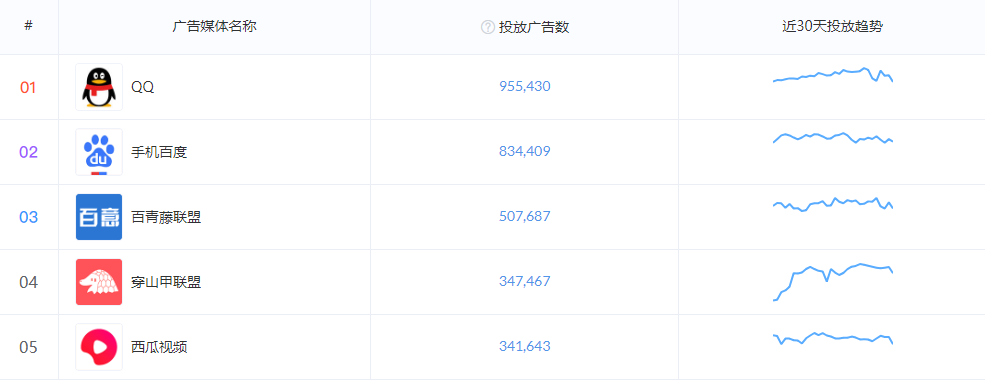985x380 pixels.
Task: Select the 347,467 ad count value
Action: (x=525, y=281)
